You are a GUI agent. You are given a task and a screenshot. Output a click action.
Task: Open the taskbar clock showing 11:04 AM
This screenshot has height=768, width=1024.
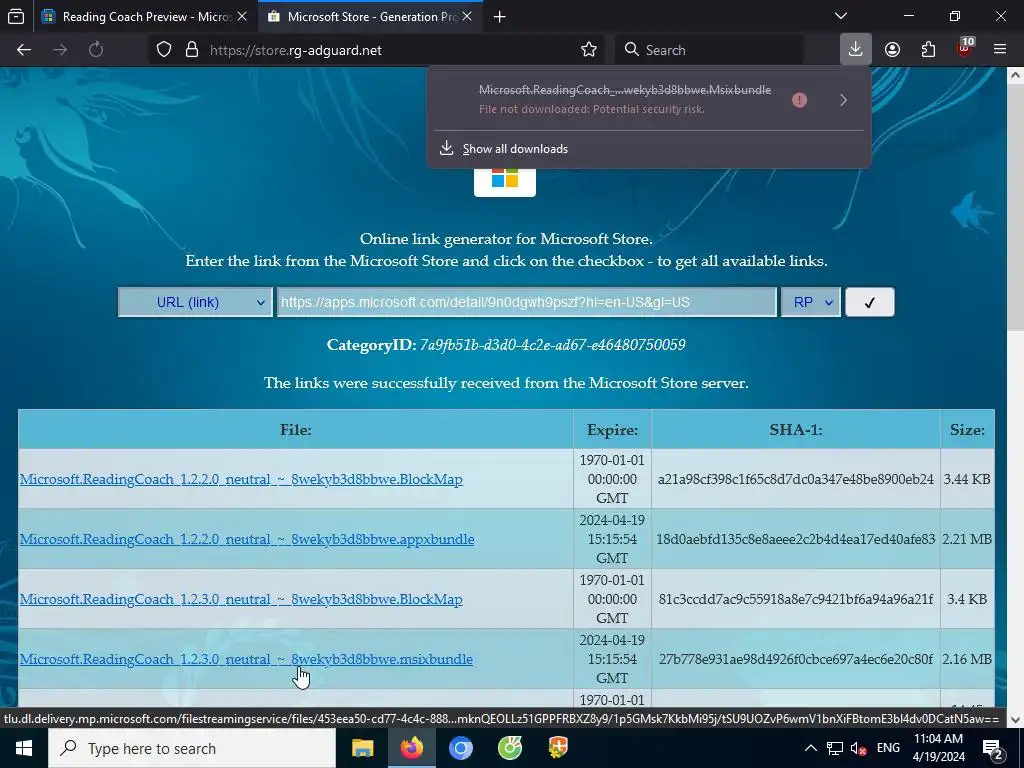pyautogui.click(x=938, y=748)
